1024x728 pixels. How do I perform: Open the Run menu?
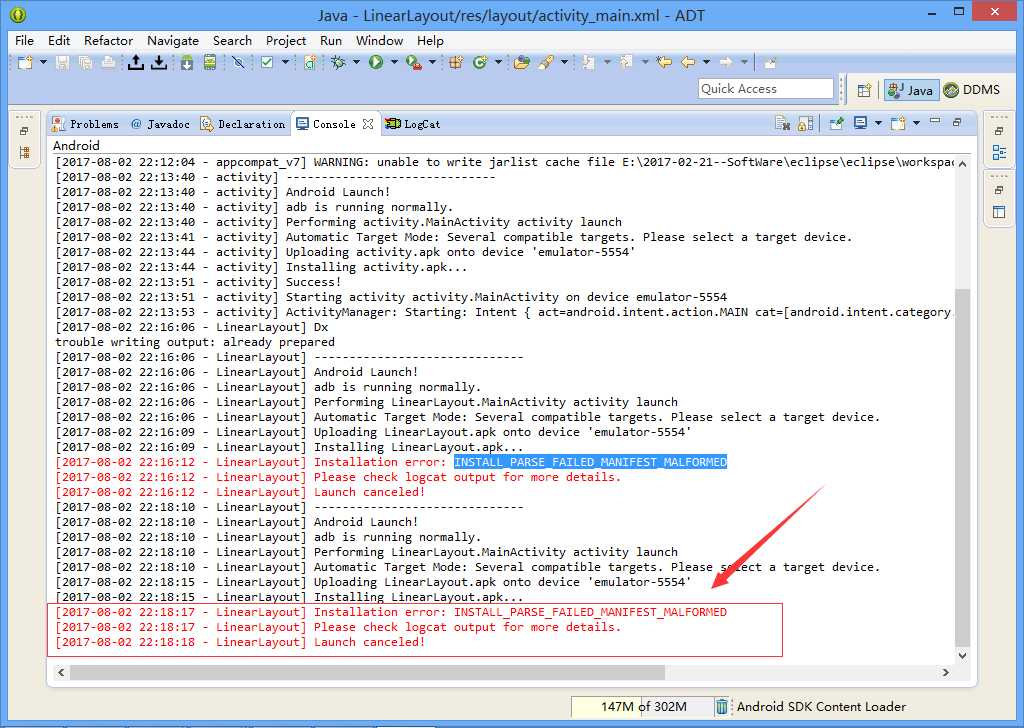tap(331, 40)
